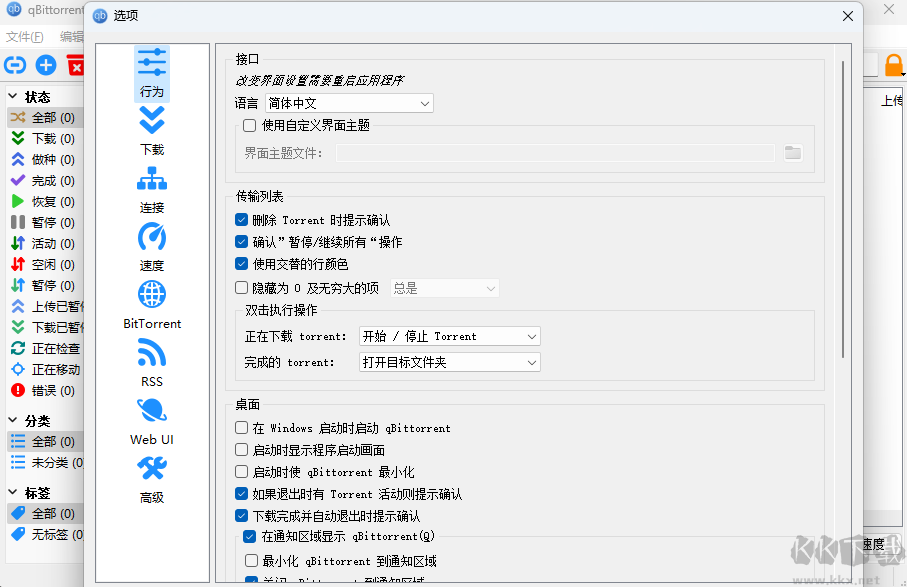Click the blue plus add torrent icon
The height and width of the screenshot is (587, 907).
point(46,65)
